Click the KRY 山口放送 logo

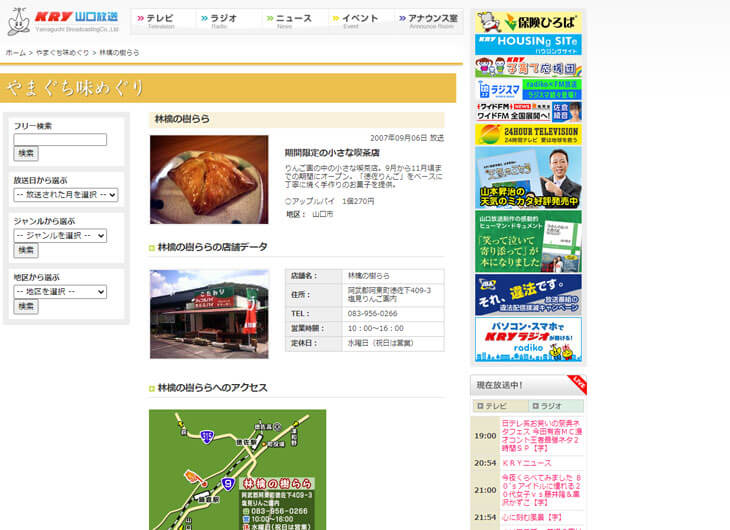[x=63, y=21]
